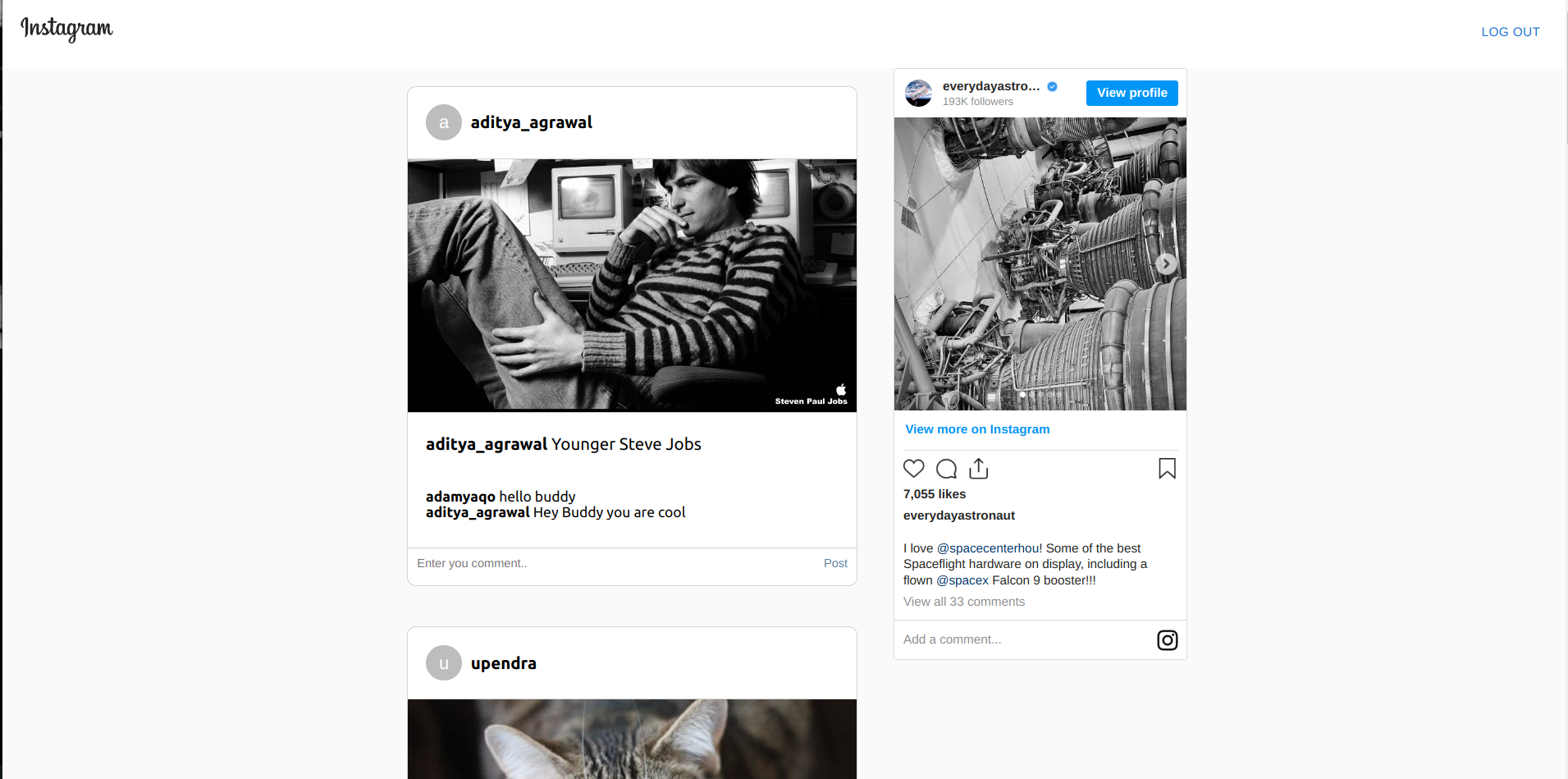Screen dimensions: 1568x779
Task: Open aditya_agrawal's profile name in post header
Action: pos(531,122)
